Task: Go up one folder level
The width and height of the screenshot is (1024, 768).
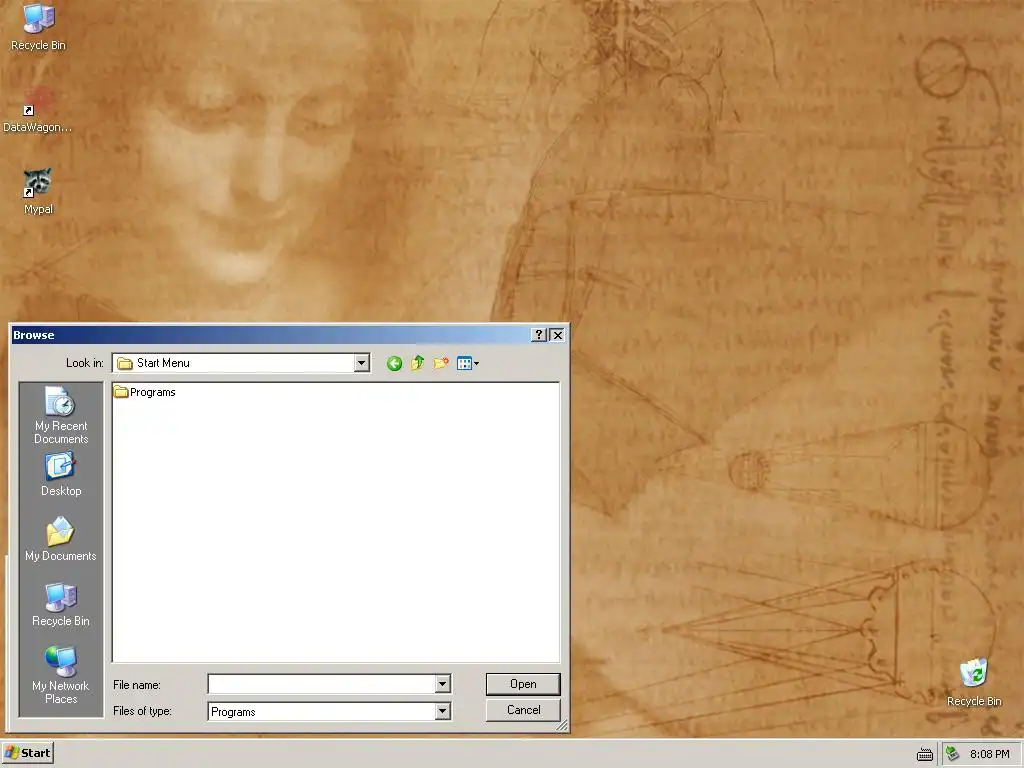Action: (417, 363)
